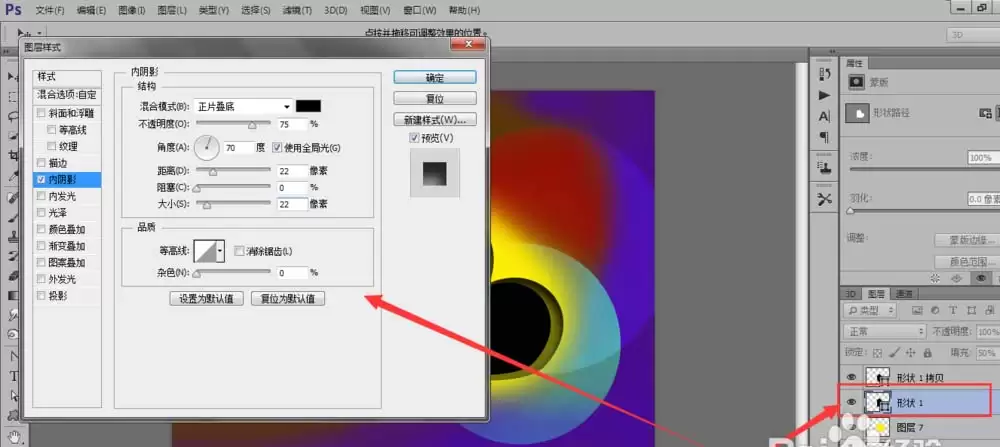Select the Hand tool in toolbar
Screen dimensions: 1000x447
click(13, 436)
